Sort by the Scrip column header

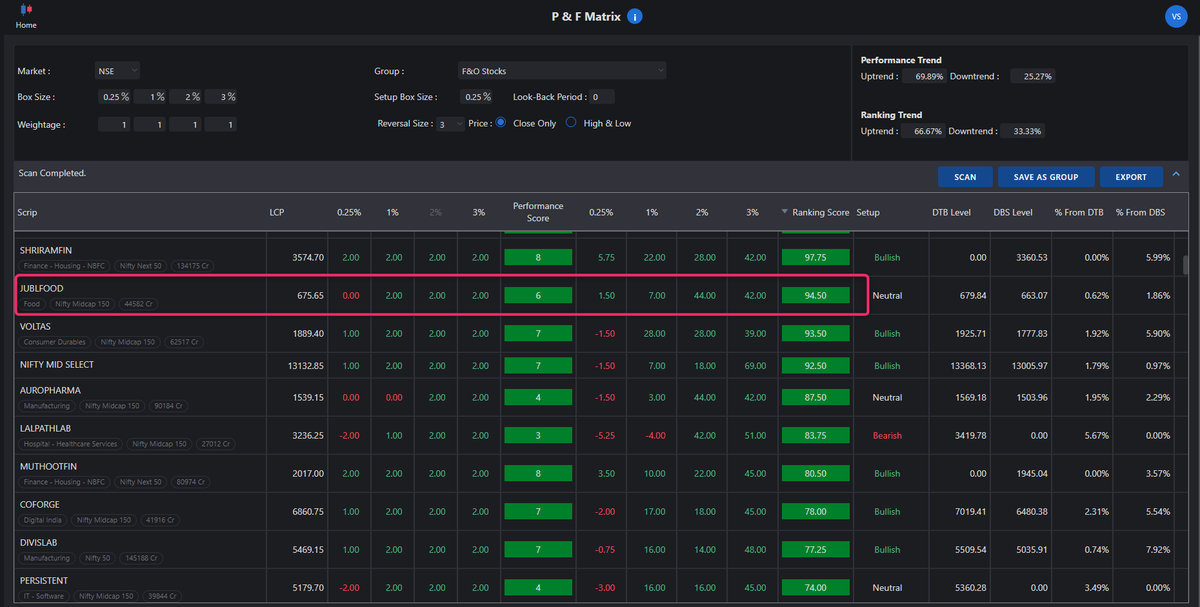27,213
